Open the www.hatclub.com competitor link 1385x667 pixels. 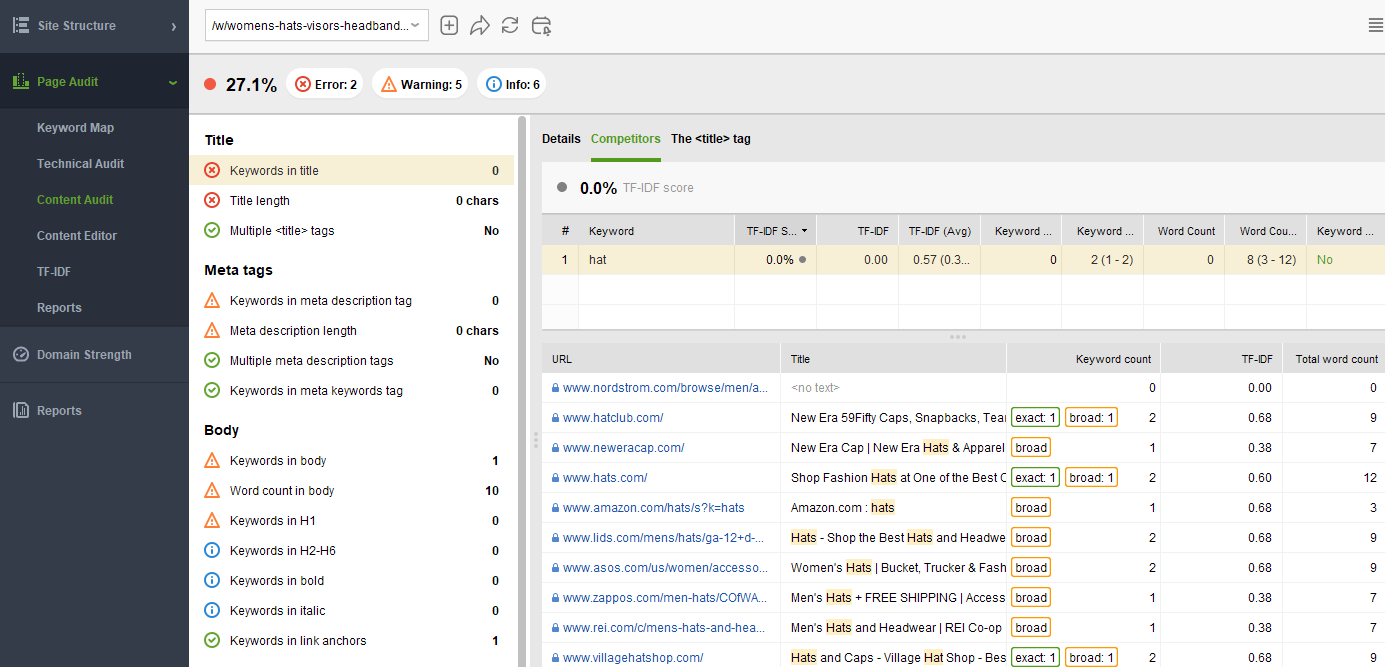point(613,418)
